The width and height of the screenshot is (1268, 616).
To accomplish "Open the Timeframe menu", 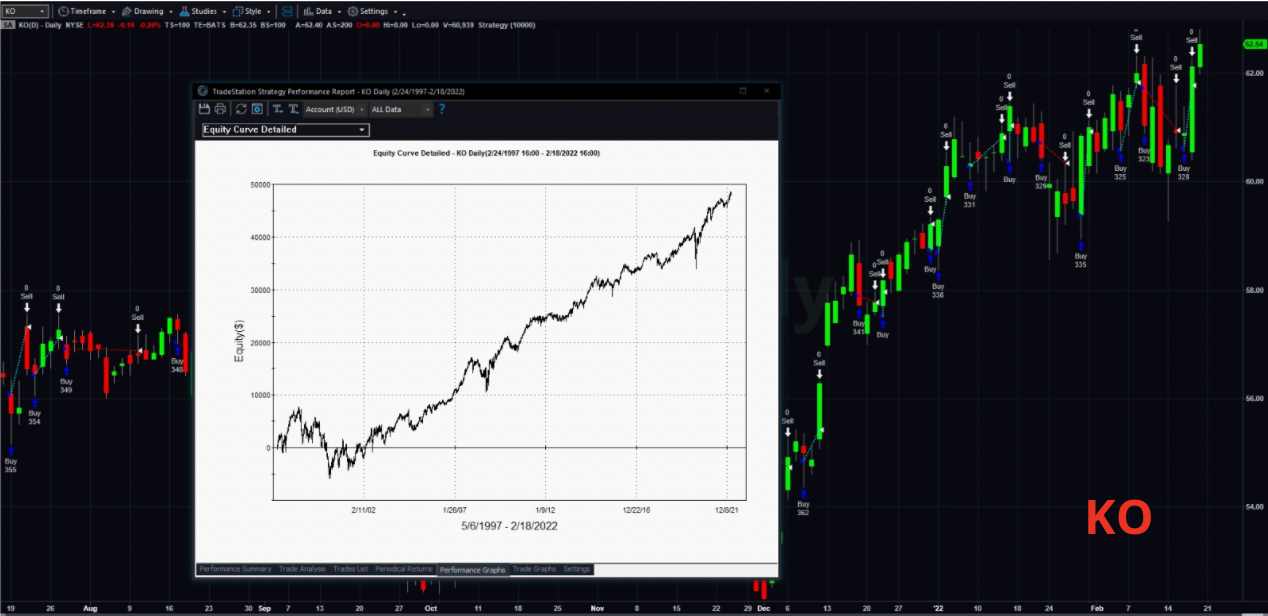I will (88, 11).
